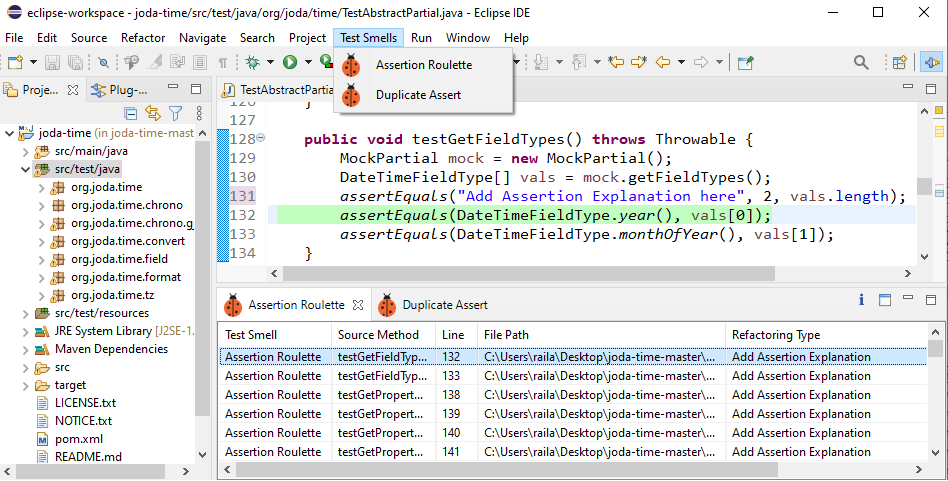Maximize the editor area
The width and height of the screenshot is (948, 481).
pos(930,89)
